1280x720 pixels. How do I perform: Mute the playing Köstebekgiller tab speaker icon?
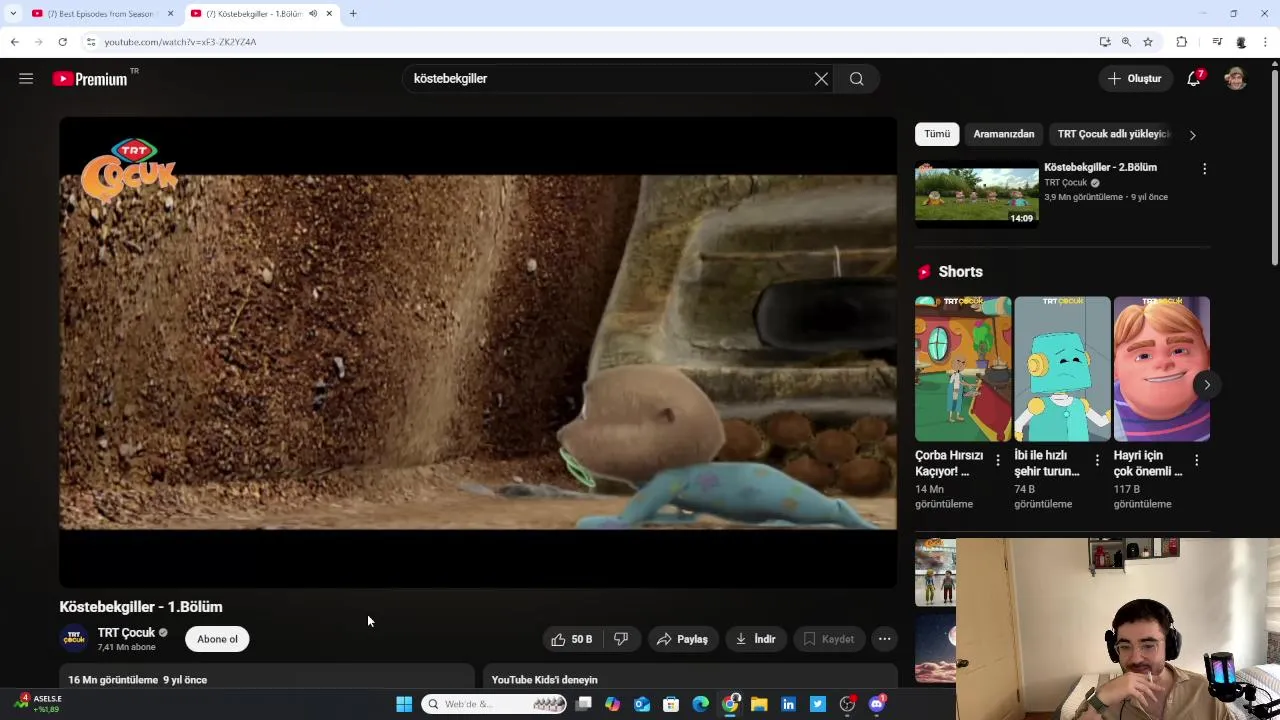pos(313,14)
